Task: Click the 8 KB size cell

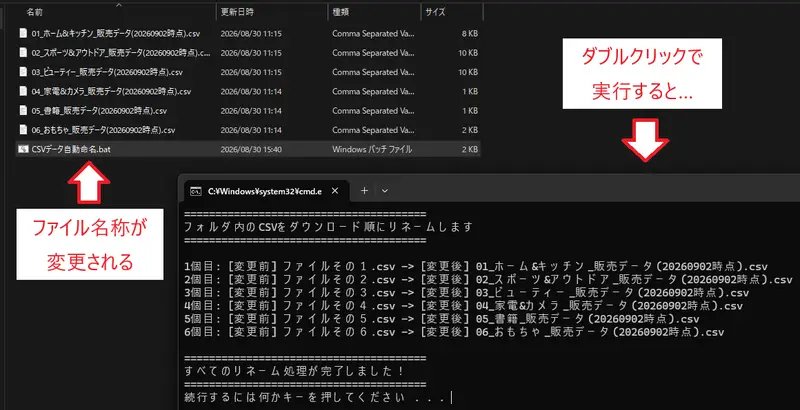Action: (470, 34)
